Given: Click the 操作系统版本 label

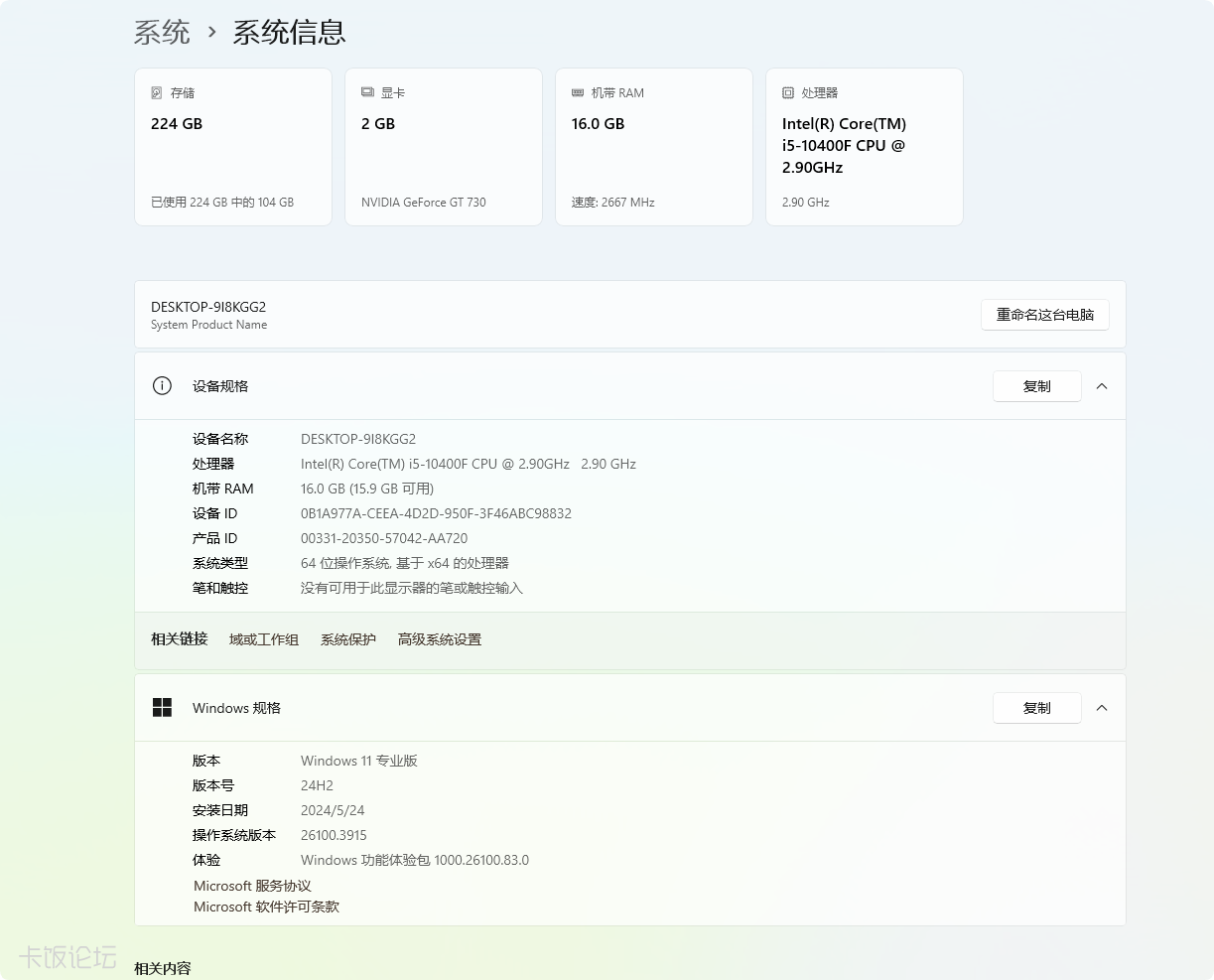Looking at the screenshot, I should click(234, 835).
